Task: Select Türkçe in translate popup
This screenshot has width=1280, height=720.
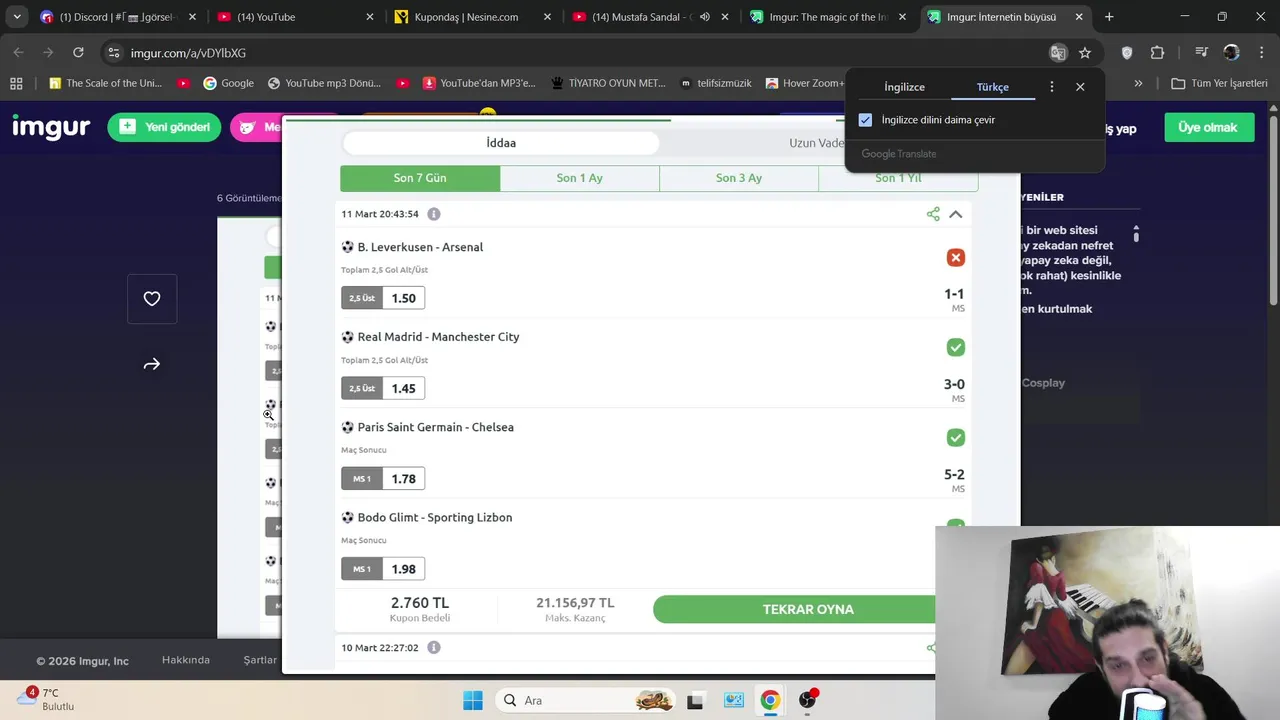Action: pos(993,87)
